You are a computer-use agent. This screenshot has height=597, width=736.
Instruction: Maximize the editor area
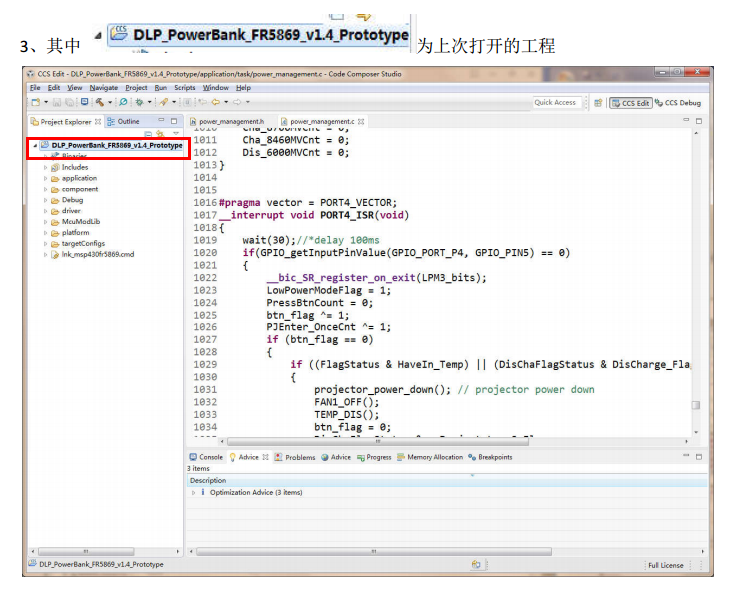699,121
